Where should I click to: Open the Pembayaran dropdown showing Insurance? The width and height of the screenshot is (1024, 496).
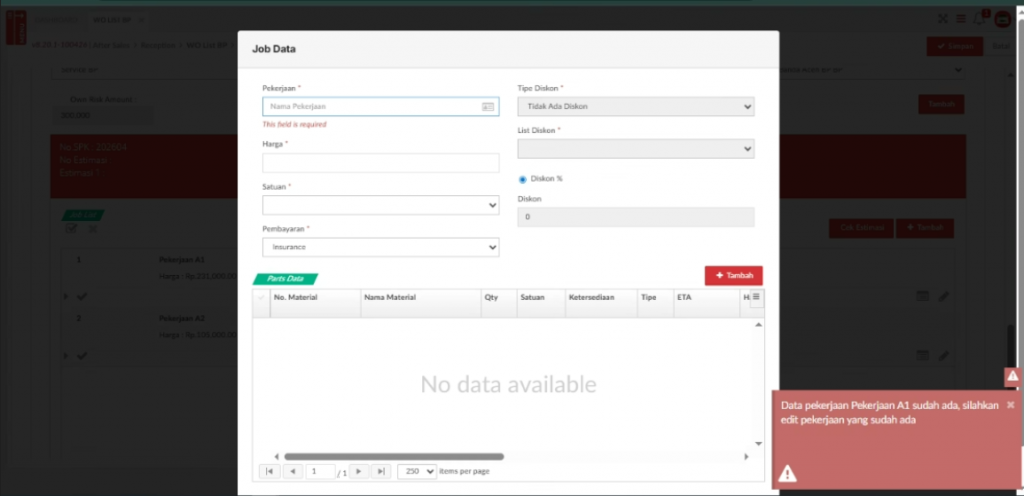pyautogui.click(x=380, y=247)
